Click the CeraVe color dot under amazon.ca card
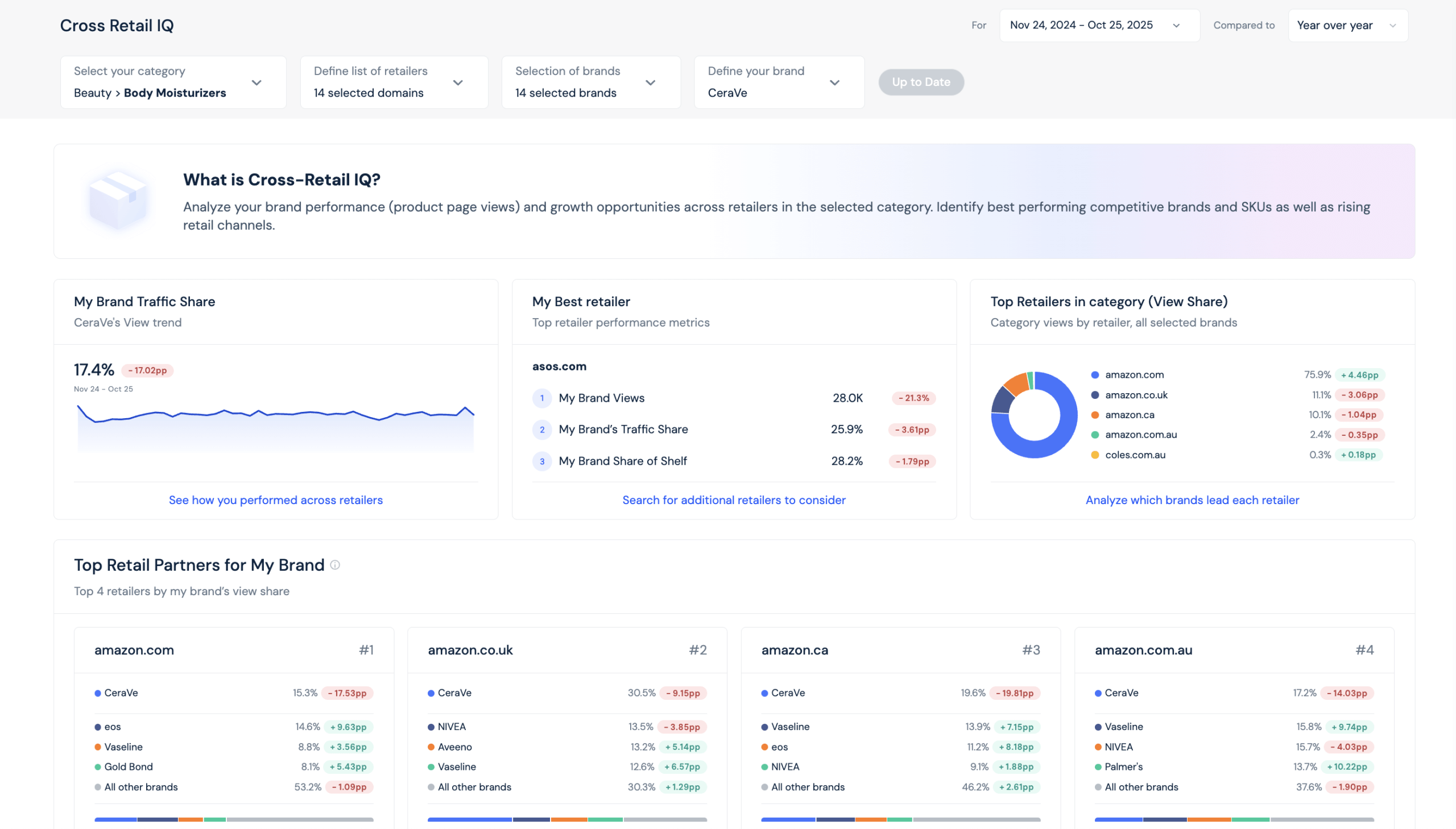This screenshot has width=1456, height=829. 764,693
